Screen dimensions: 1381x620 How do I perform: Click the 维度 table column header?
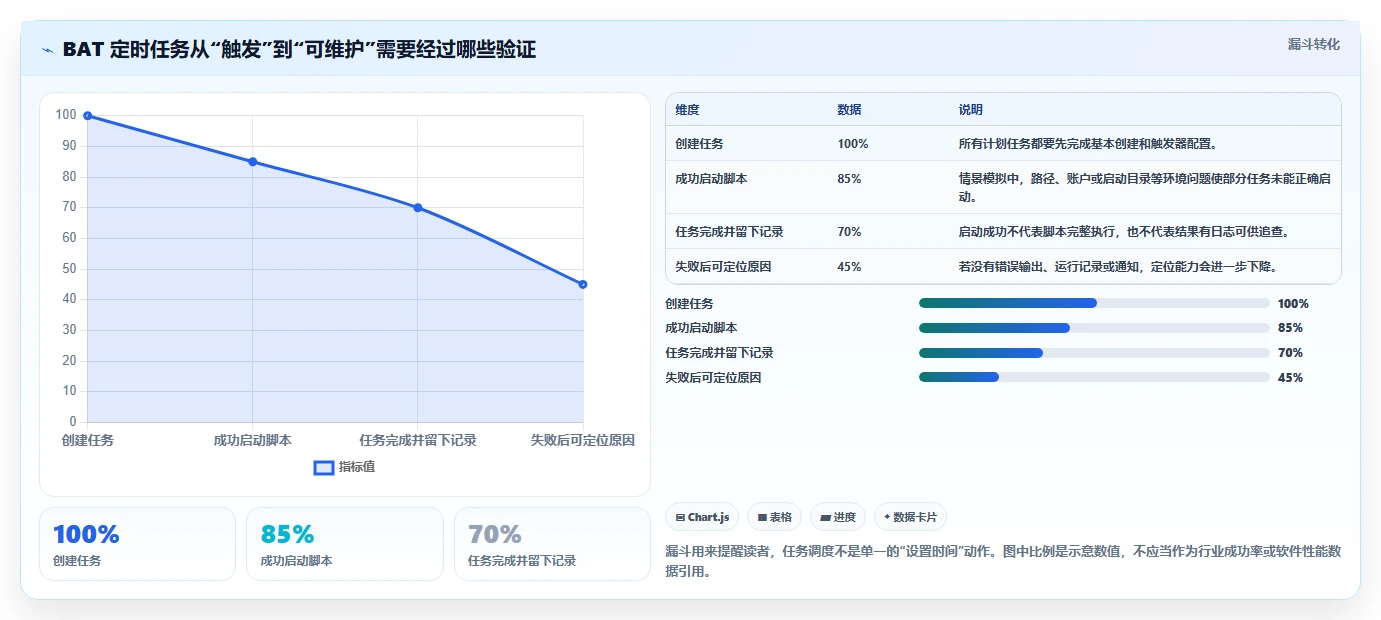pyautogui.click(x=687, y=110)
